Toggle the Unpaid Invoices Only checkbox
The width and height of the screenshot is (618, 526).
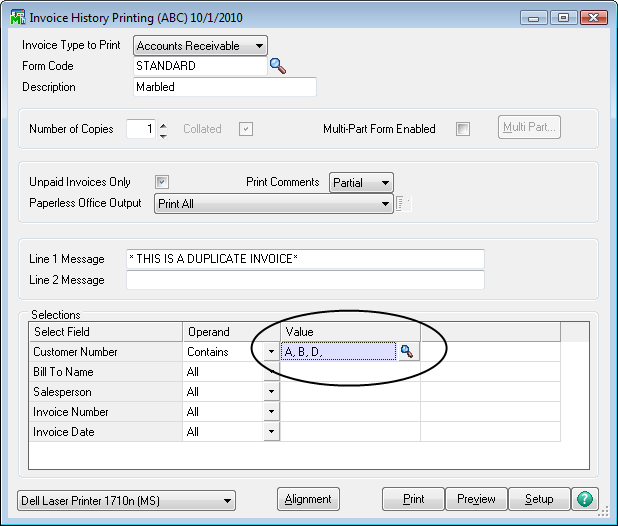(x=162, y=182)
